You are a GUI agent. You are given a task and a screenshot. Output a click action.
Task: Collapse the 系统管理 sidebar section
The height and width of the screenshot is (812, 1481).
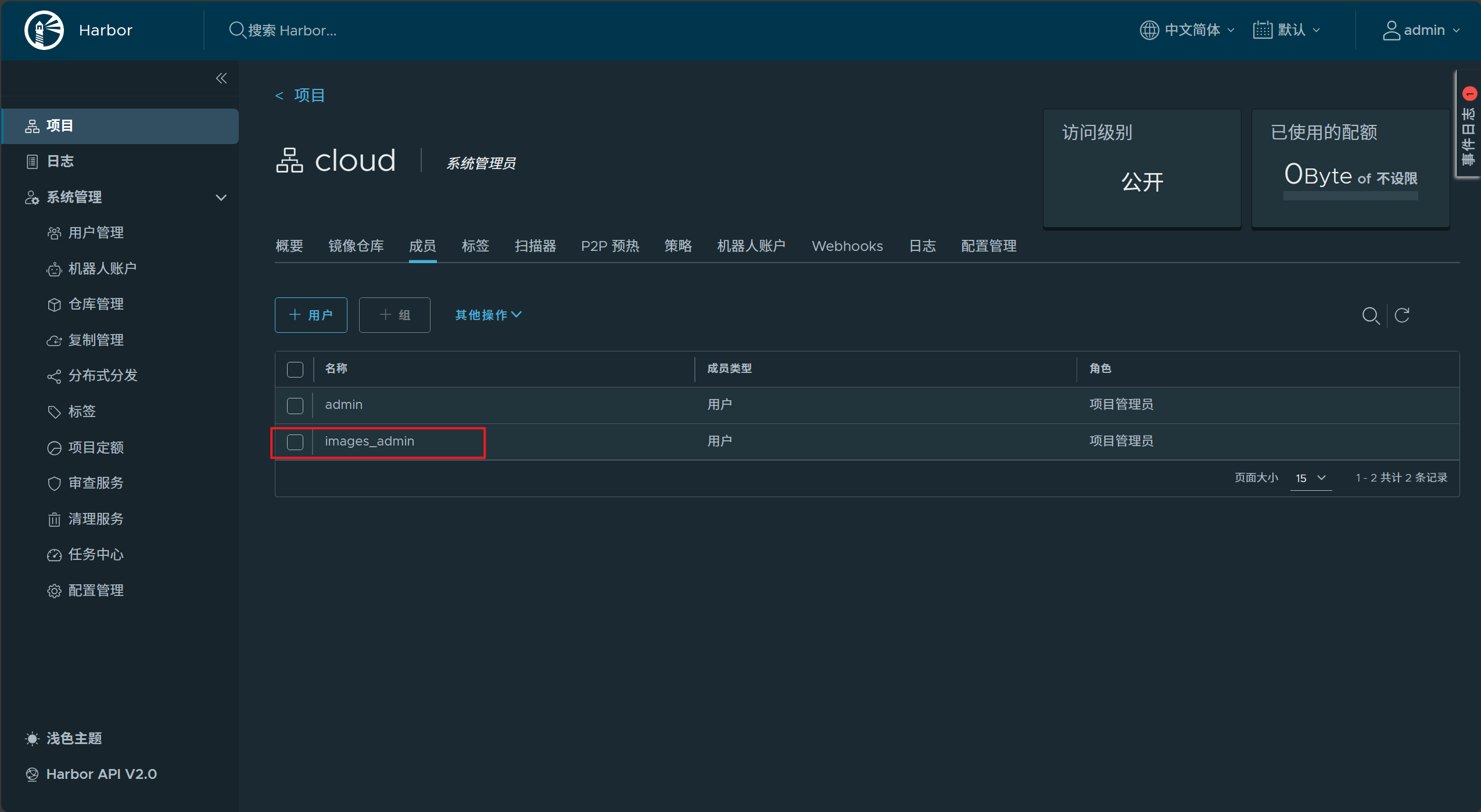[x=221, y=197]
